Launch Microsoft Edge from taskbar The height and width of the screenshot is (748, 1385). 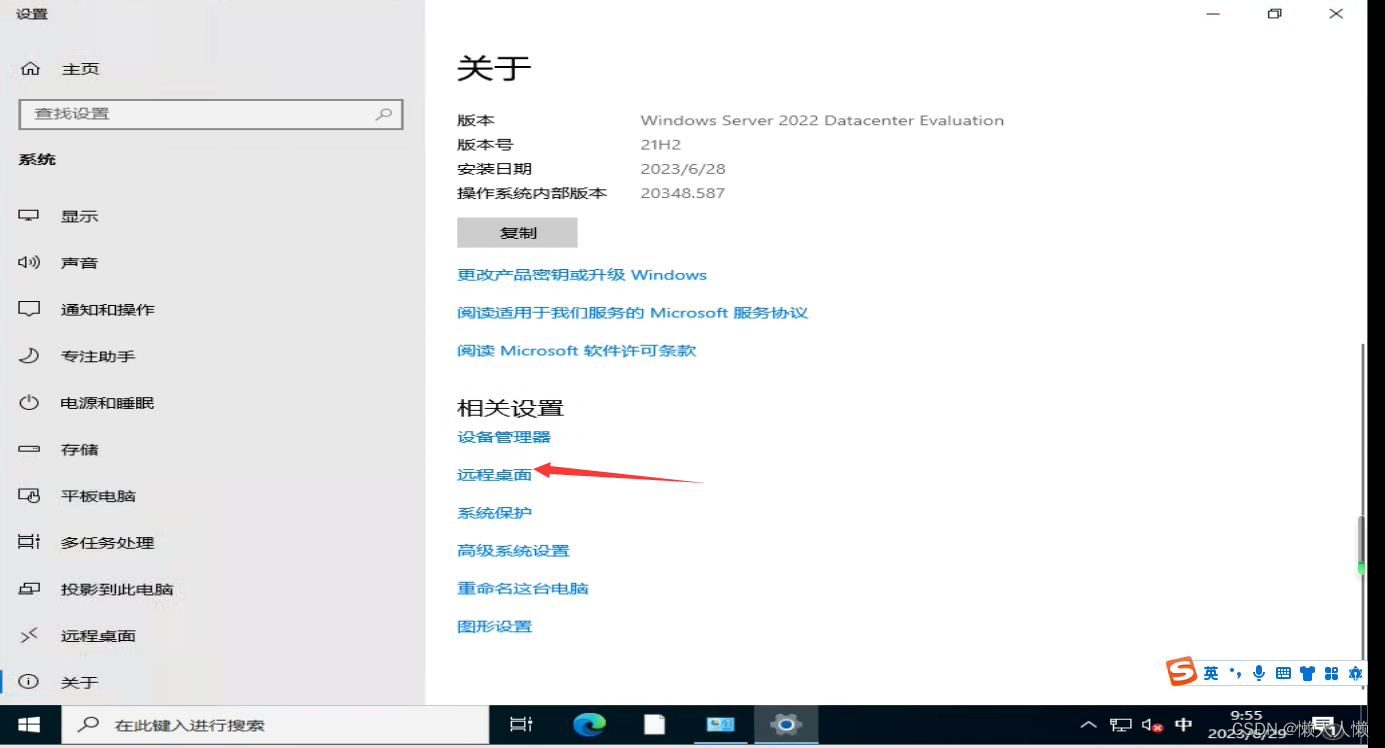[x=588, y=724]
